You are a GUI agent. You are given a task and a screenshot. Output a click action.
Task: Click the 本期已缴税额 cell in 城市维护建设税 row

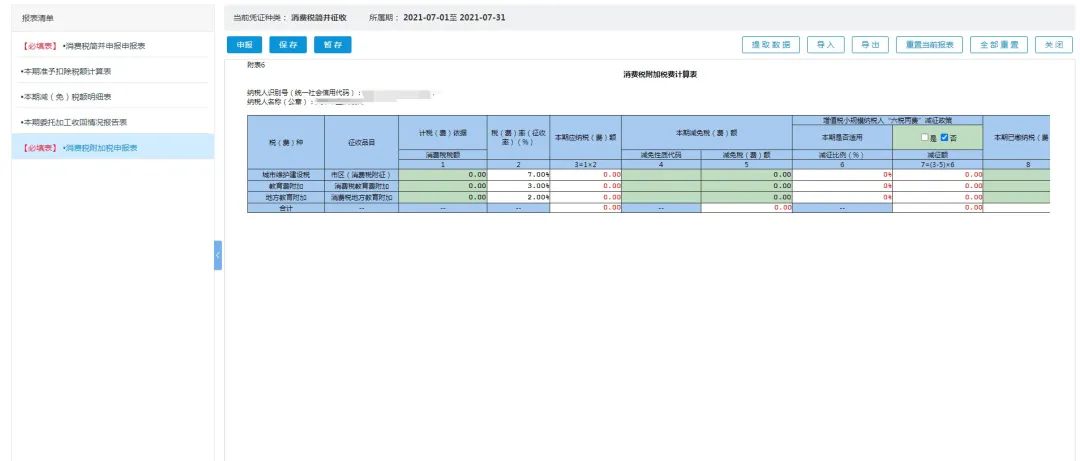[x=1017, y=175]
